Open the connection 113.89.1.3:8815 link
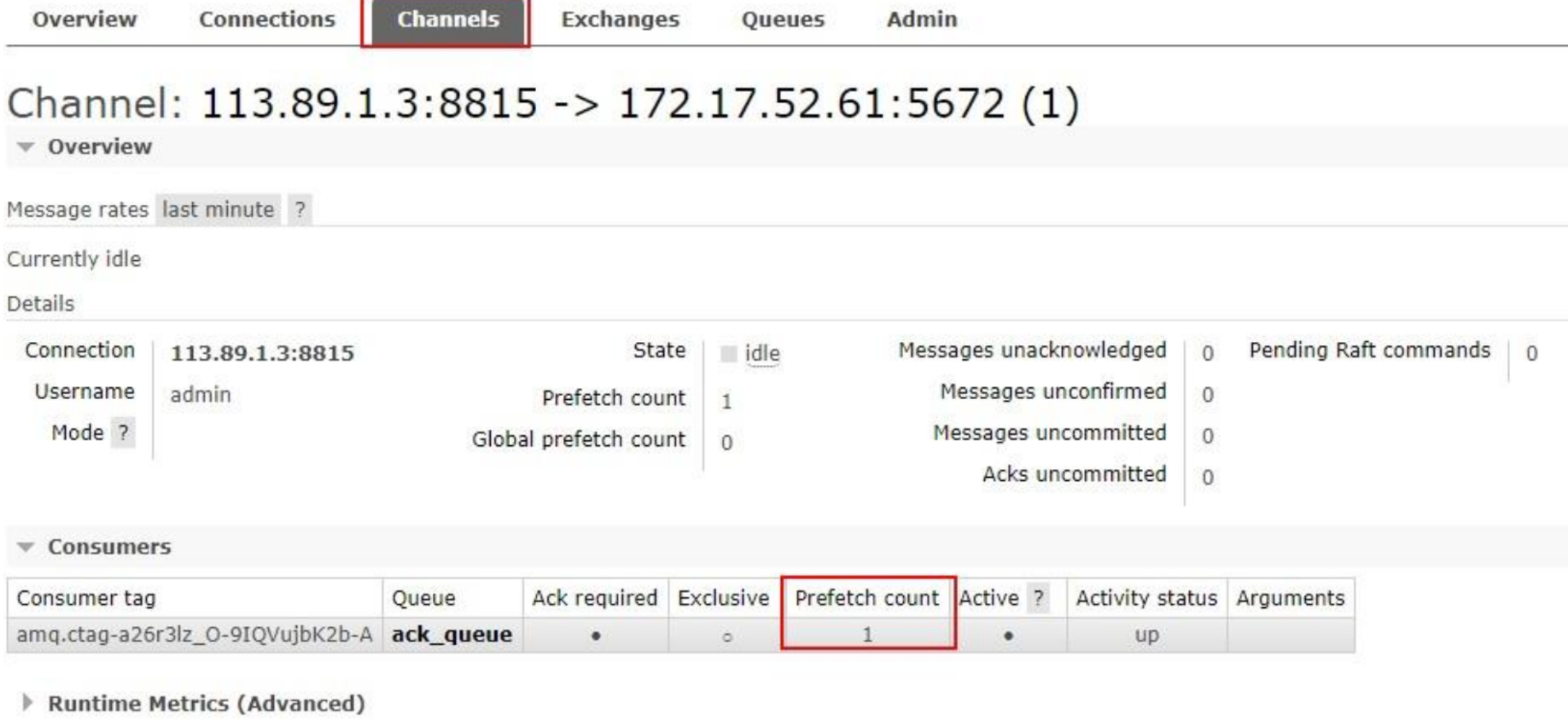Image resolution: width=1568 pixels, height=720 pixels. (x=262, y=353)
